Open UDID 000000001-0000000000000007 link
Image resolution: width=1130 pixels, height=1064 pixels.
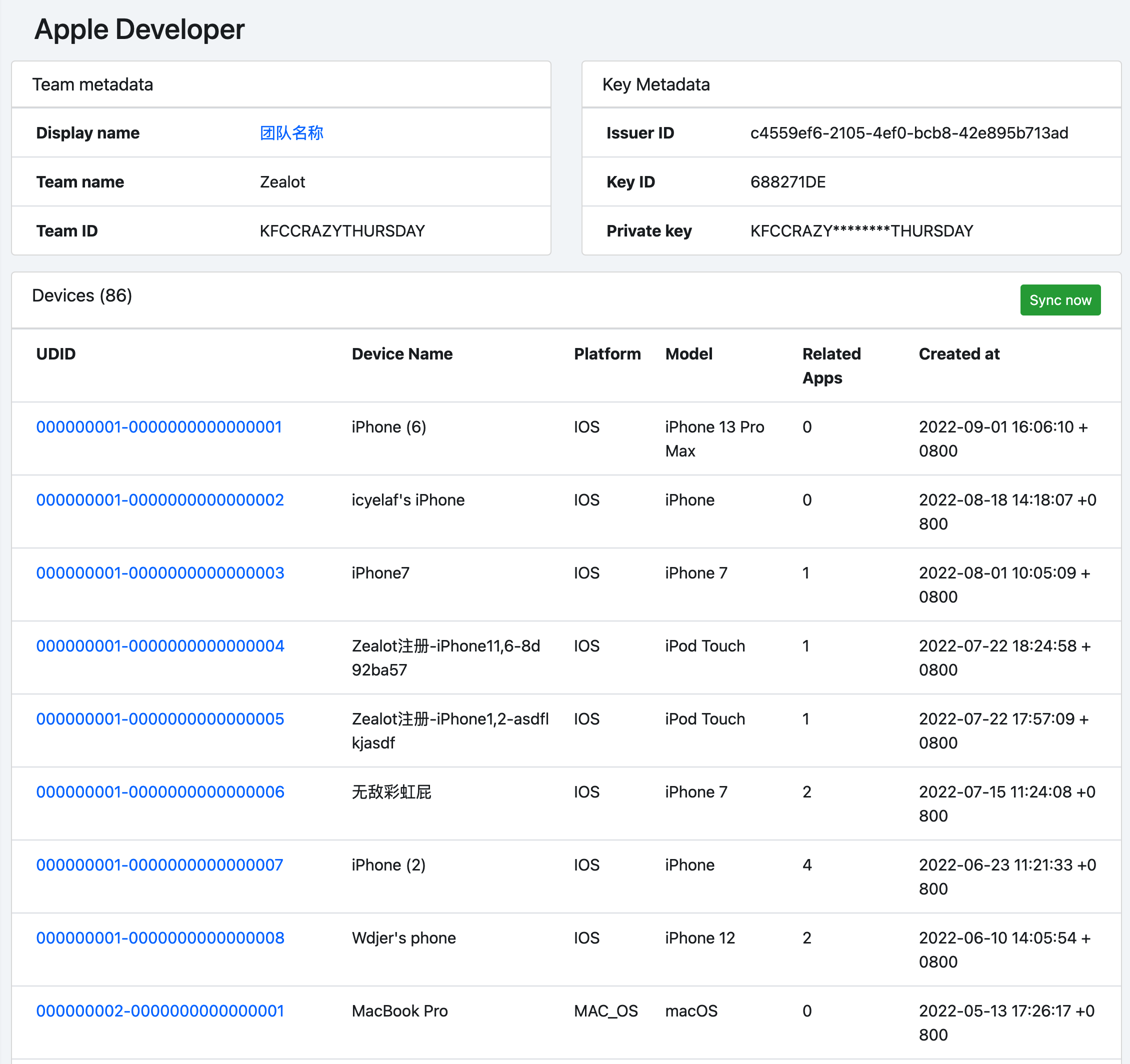159,865
